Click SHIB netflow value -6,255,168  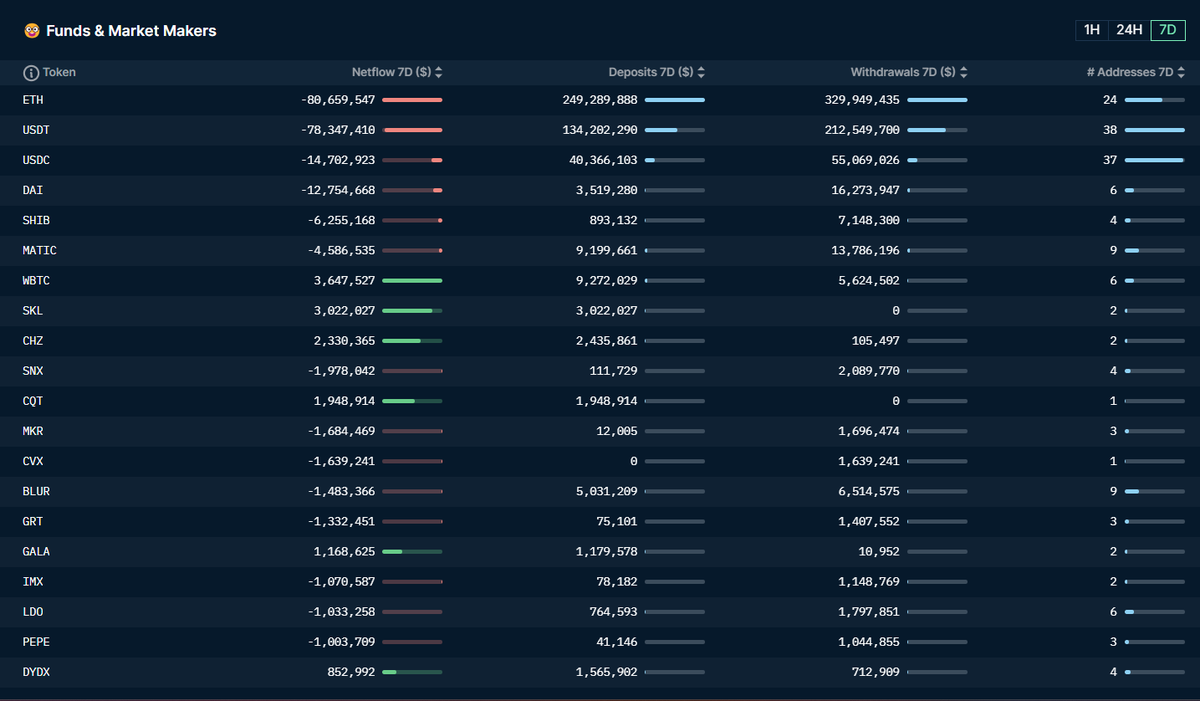pyautogui.click(x=342, y=220)
